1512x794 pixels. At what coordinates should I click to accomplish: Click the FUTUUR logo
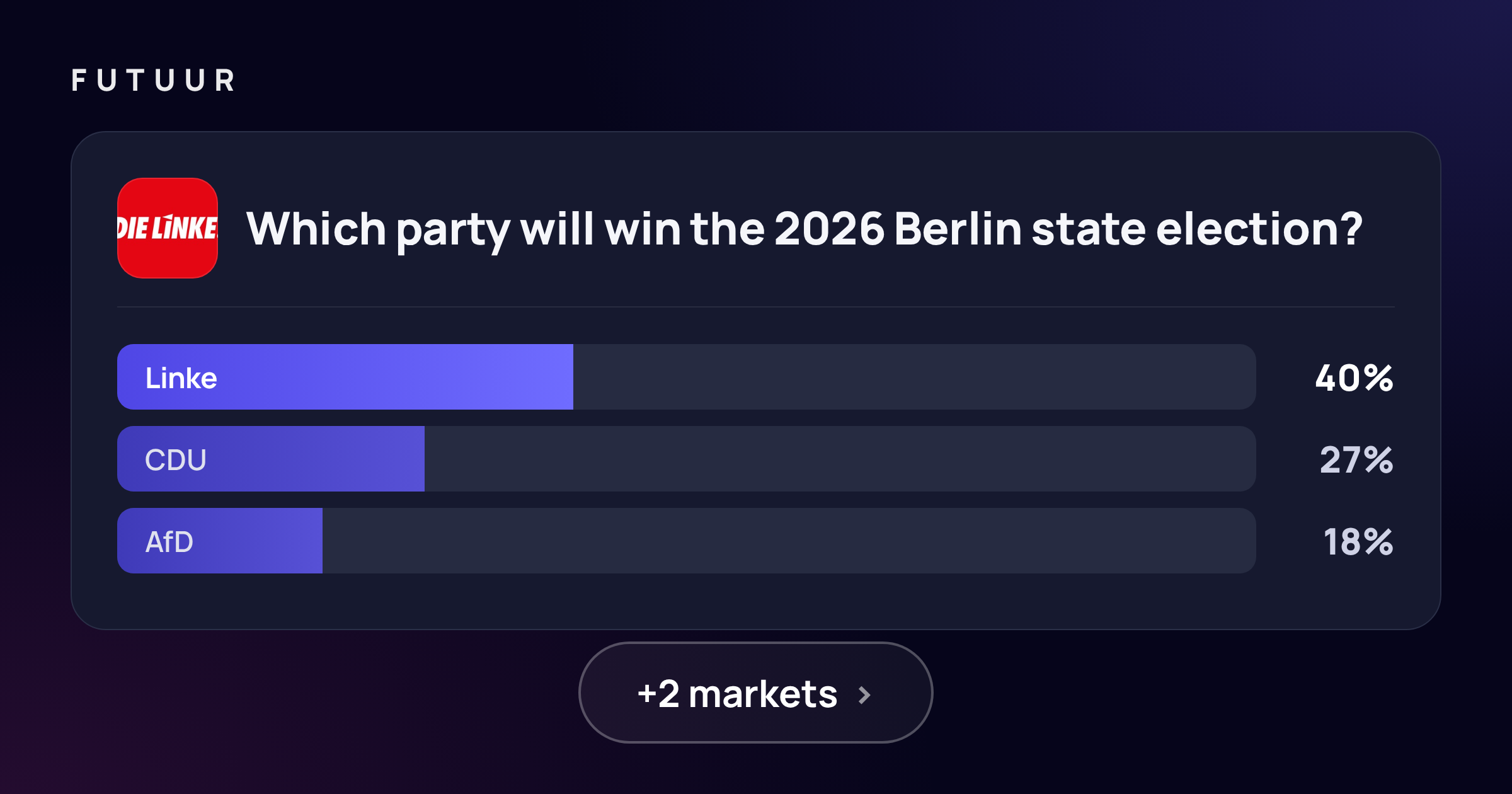(x=154, y=81)
